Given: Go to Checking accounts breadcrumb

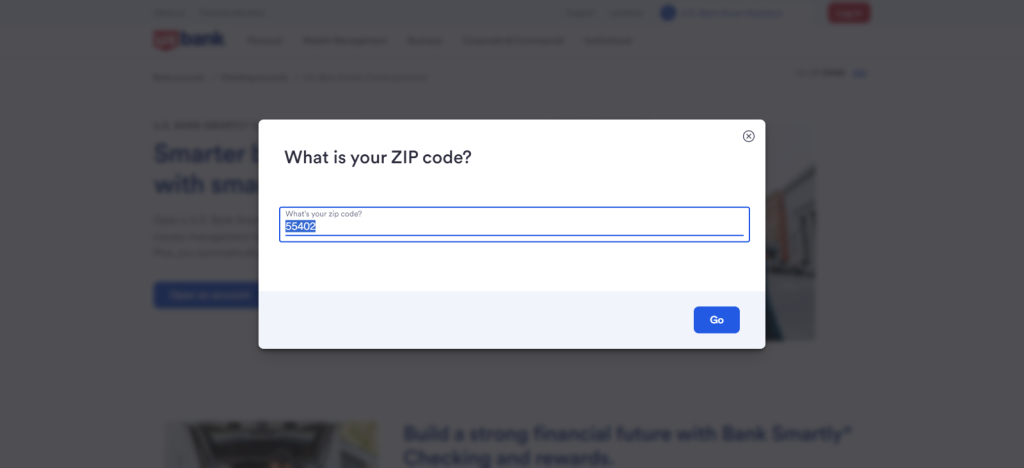Looking at the screenshot, I should (254, 77).
